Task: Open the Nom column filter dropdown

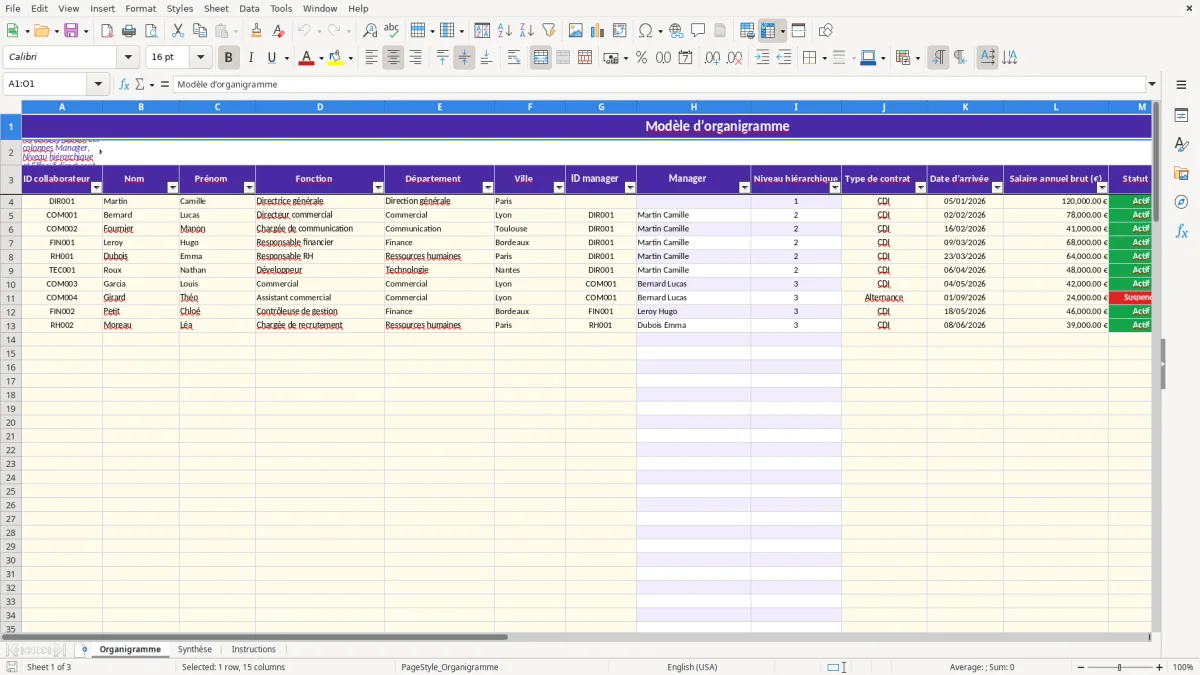Action: (172, 188)
